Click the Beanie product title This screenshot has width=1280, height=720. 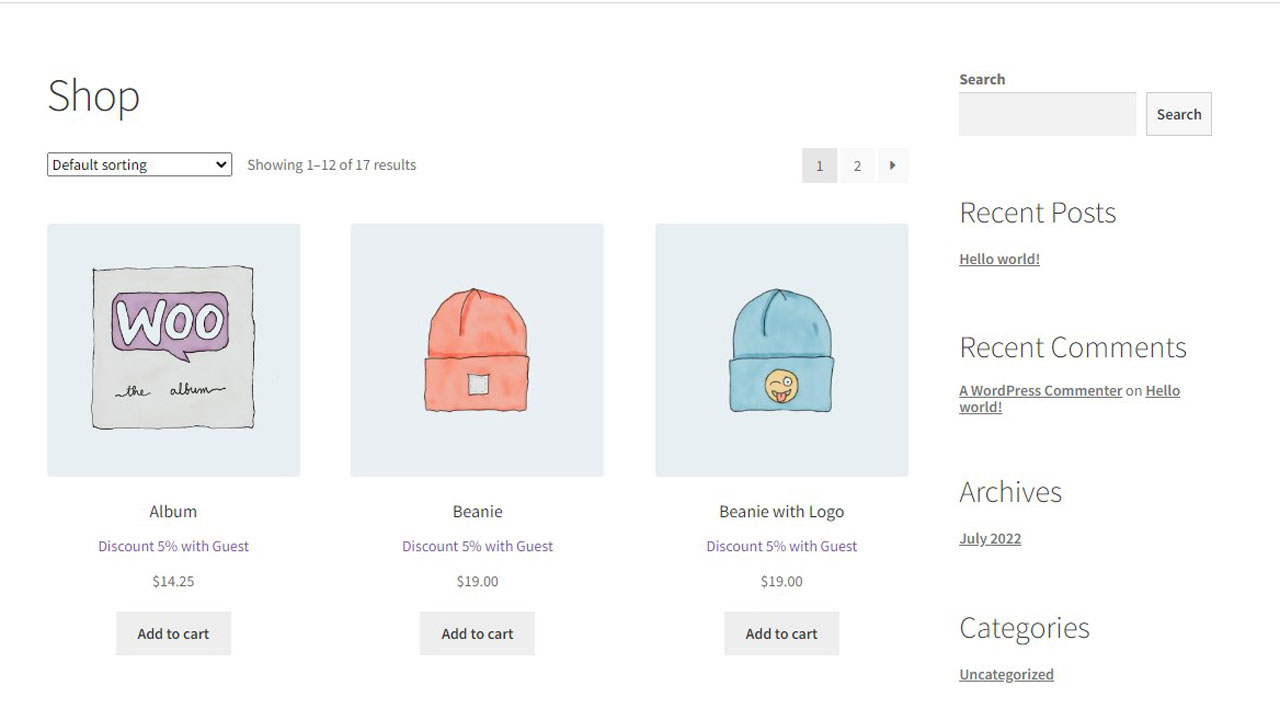point(477,511)
